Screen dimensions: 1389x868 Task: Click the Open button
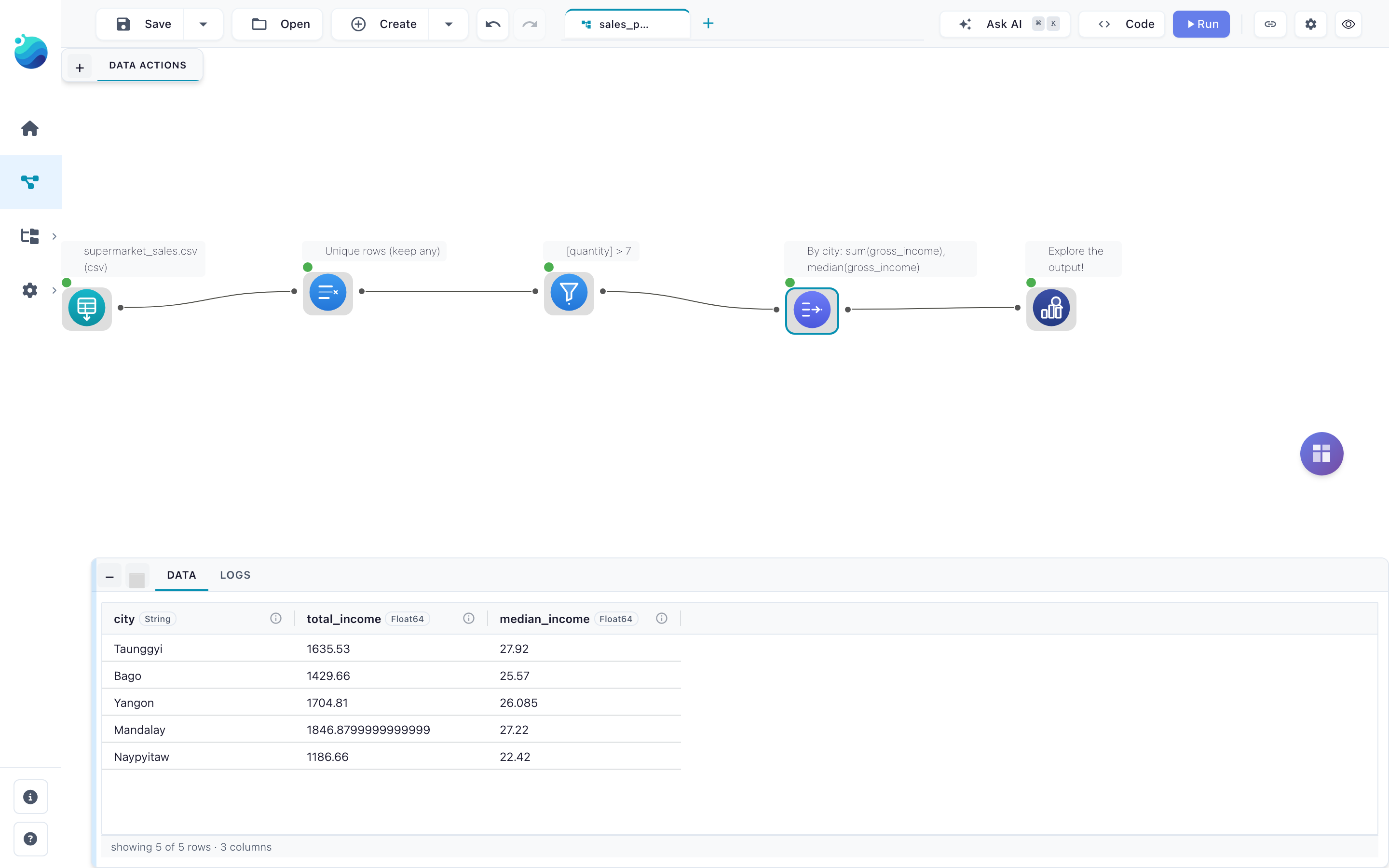(278, 24)
